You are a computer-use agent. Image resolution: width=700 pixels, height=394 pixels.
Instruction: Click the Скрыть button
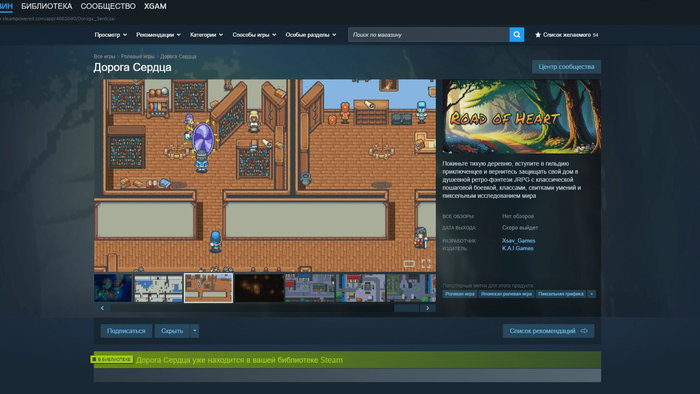pyautogui.click(x=172, y=331)
